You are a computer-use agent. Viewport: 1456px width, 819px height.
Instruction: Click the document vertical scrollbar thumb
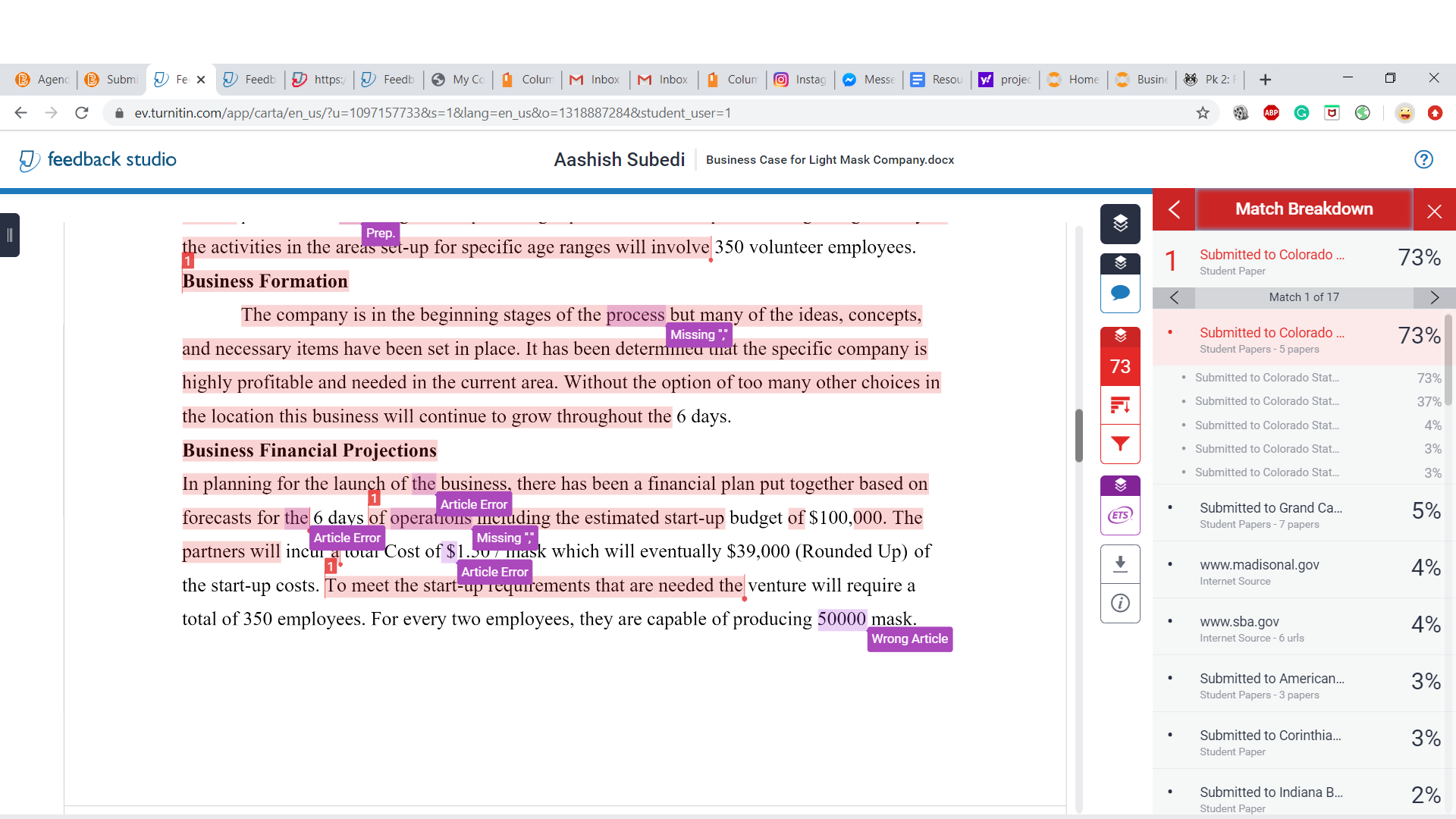[x=1078, y=435]
